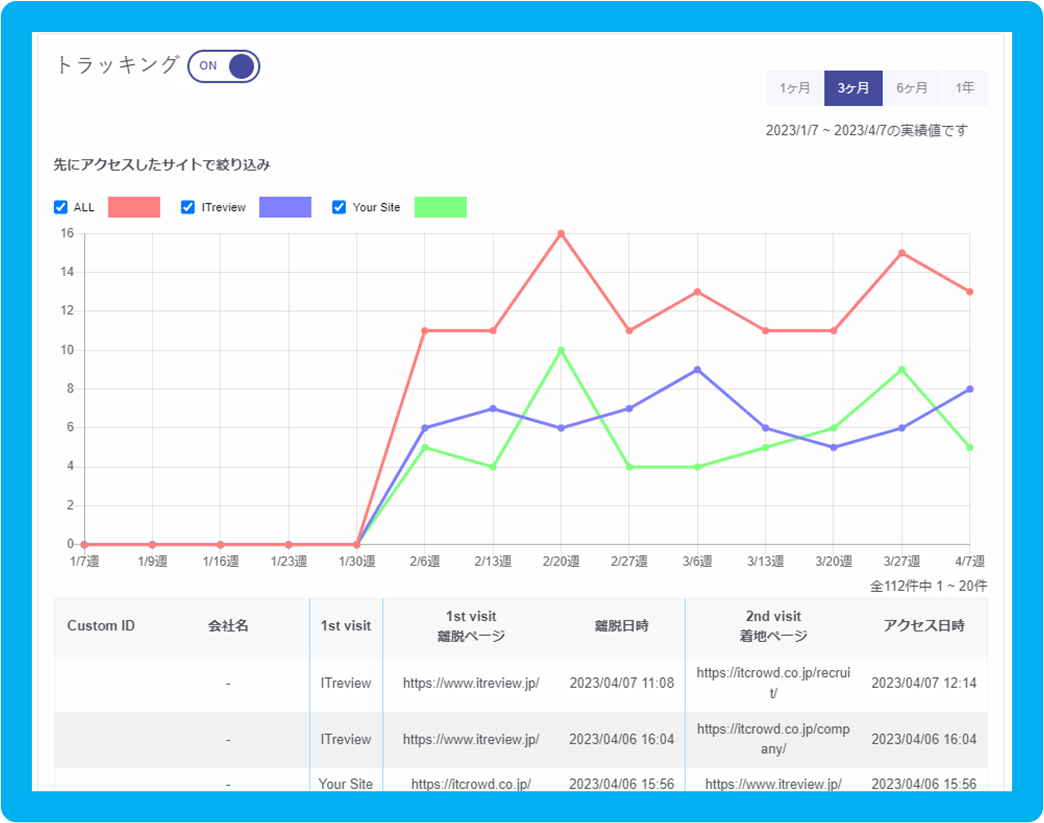Open the itcrowd.co.jp/recruit/ landing page link
This screenshot has width=1044, height=823.
[x=772, y=683]
